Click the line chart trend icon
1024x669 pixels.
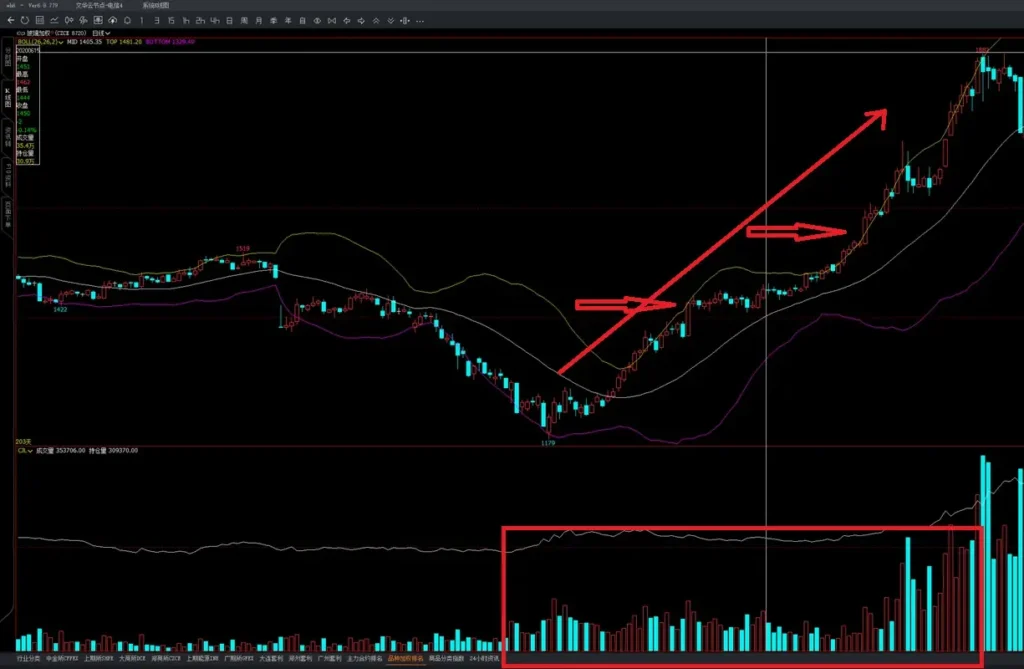click(x=54, y=21)
